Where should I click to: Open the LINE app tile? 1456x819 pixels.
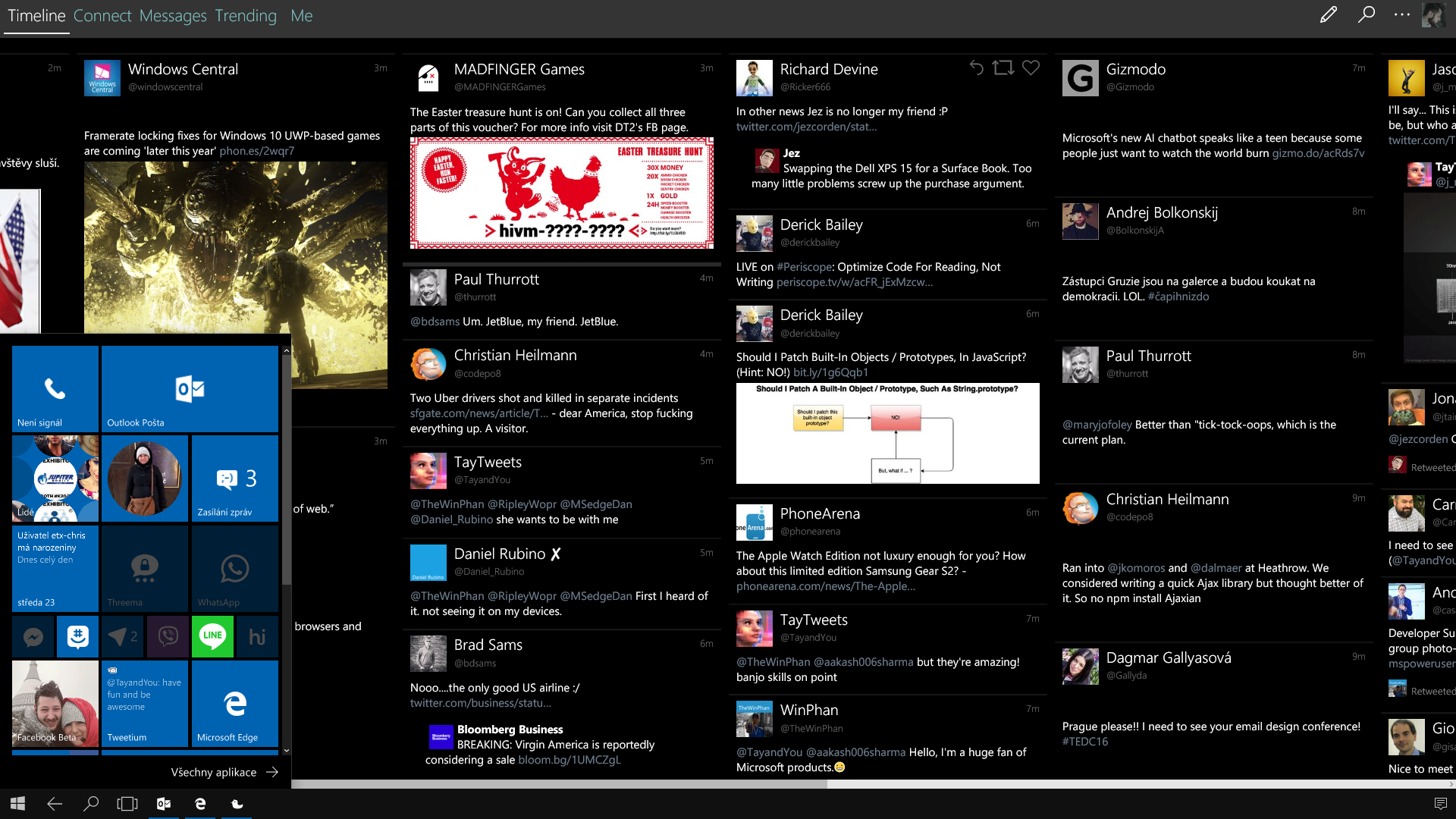pyautogui.click(x=212, y=636)
